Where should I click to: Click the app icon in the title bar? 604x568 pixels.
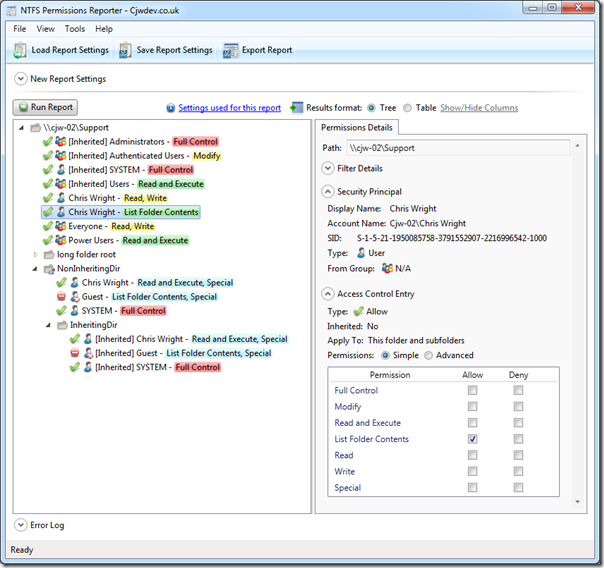click(12, 11)
